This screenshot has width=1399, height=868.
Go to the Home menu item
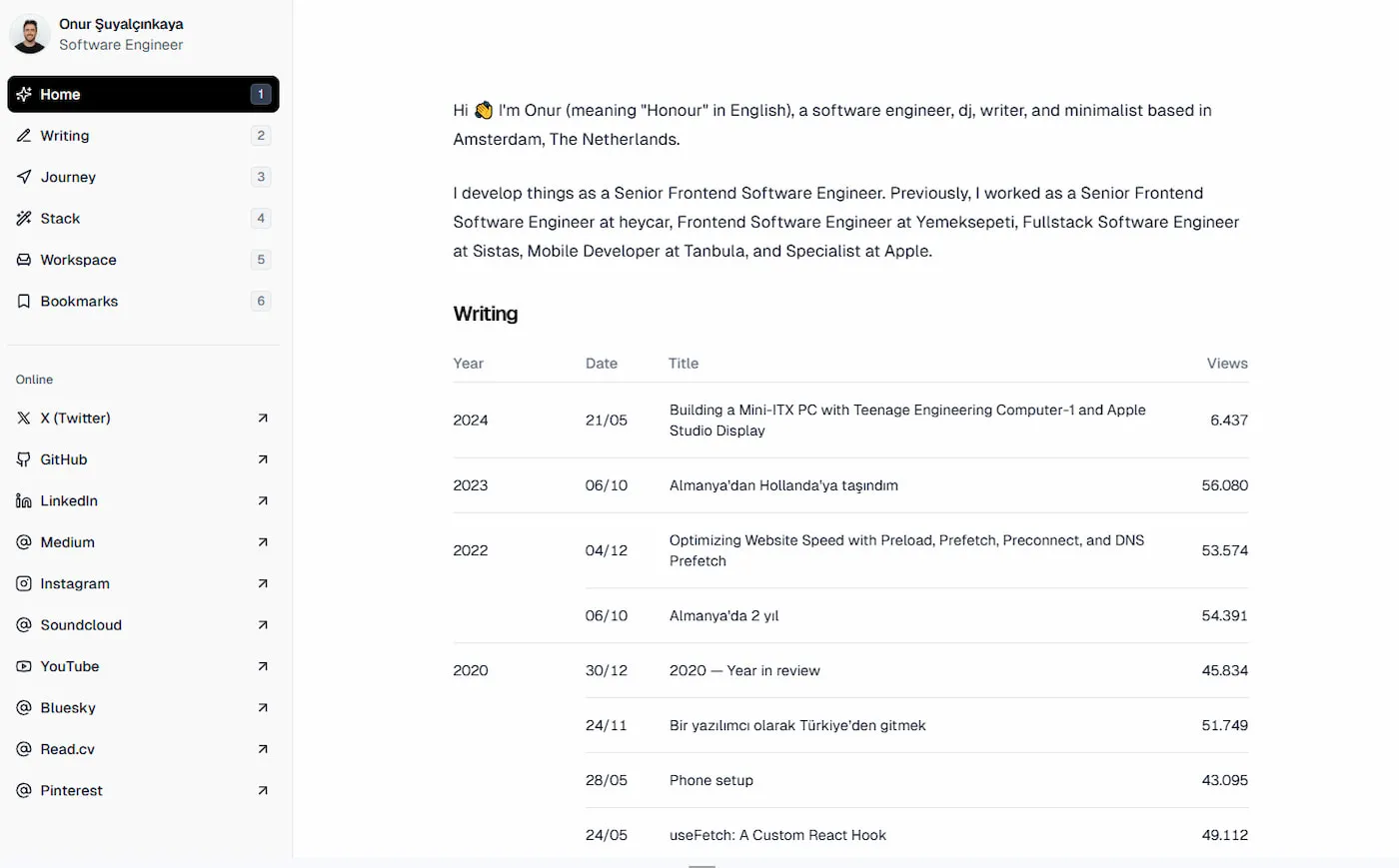tap(60, 94)
